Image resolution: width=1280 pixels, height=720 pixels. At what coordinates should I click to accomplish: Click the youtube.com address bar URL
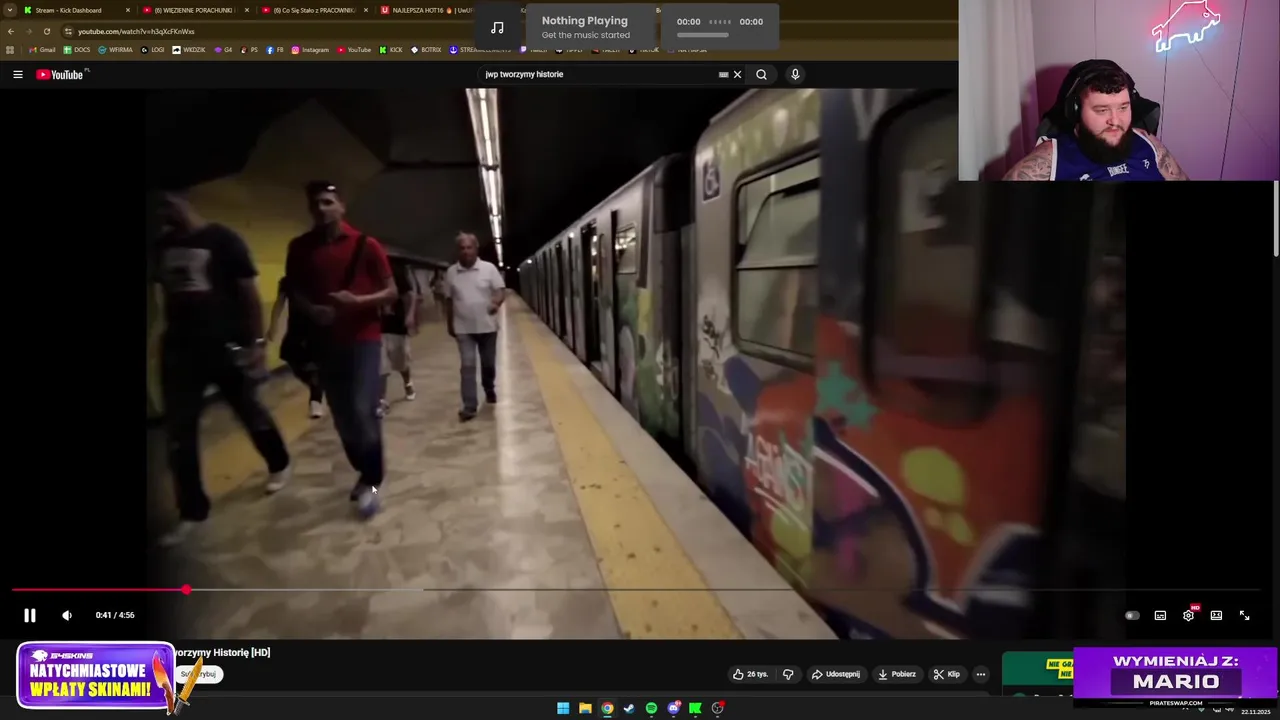tap(137, 31)
